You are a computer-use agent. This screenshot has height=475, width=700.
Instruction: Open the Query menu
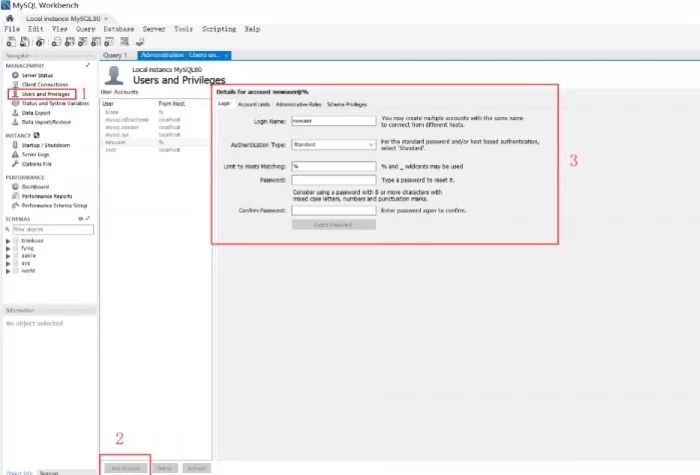tap(85, 29)
